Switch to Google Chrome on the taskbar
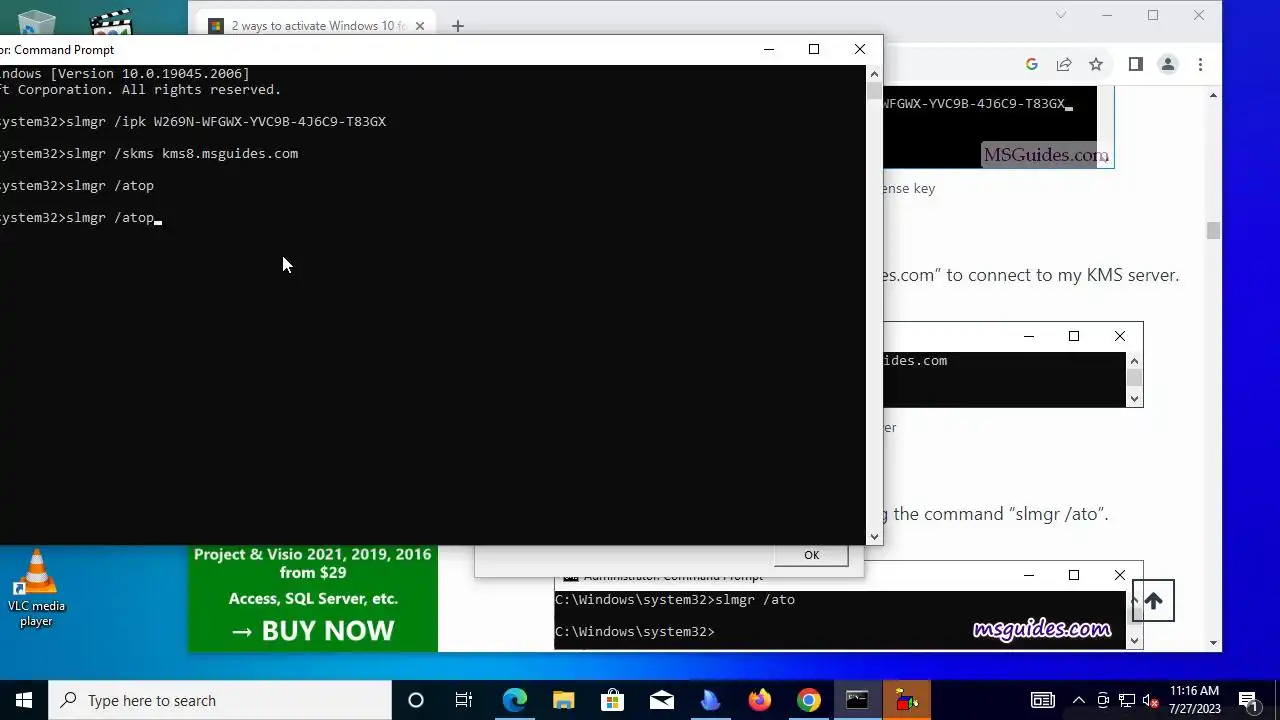 pyautogui.click(x=808, y=700)
